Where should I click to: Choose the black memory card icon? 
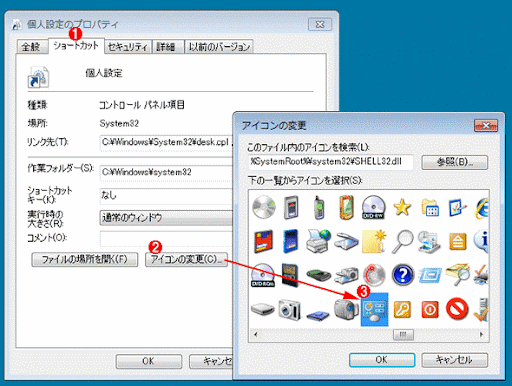click(290, 275)
